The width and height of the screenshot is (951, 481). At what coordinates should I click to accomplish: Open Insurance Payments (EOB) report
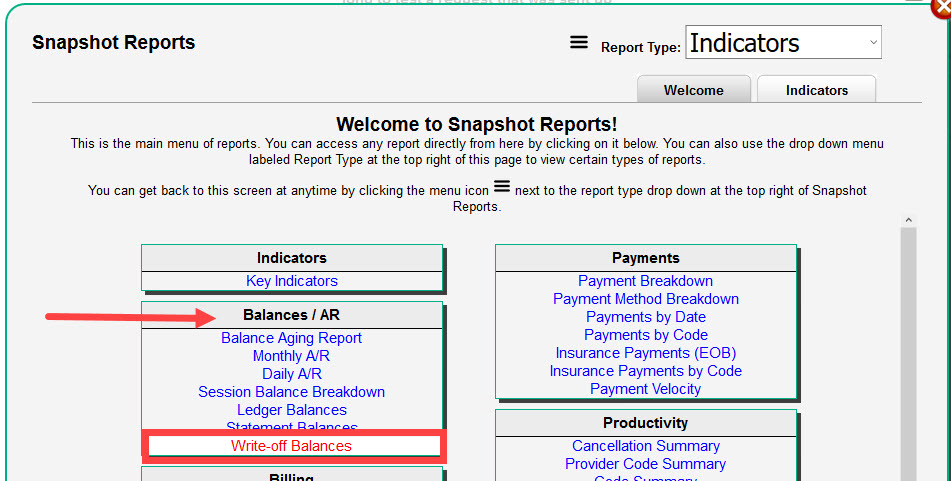(645, 353)
